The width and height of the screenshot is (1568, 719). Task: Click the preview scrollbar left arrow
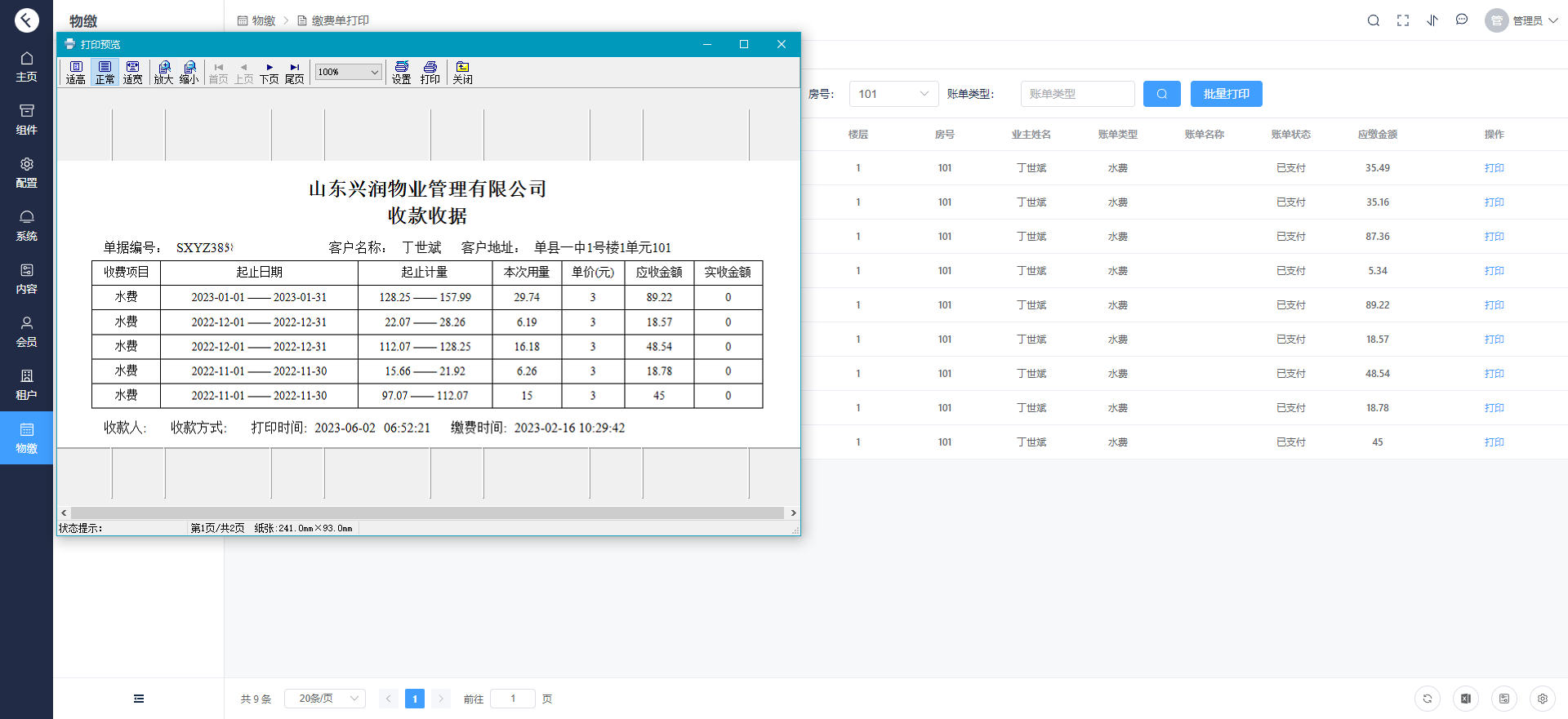[x=64, y=513]
